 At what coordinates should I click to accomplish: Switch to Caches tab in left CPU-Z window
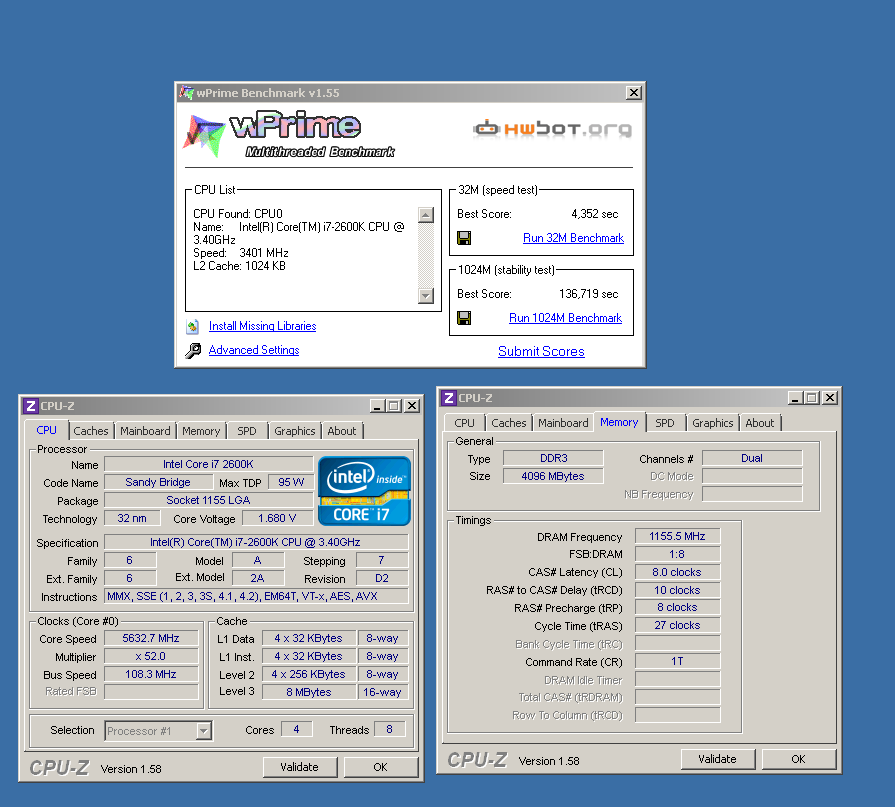tap(91, 431)
